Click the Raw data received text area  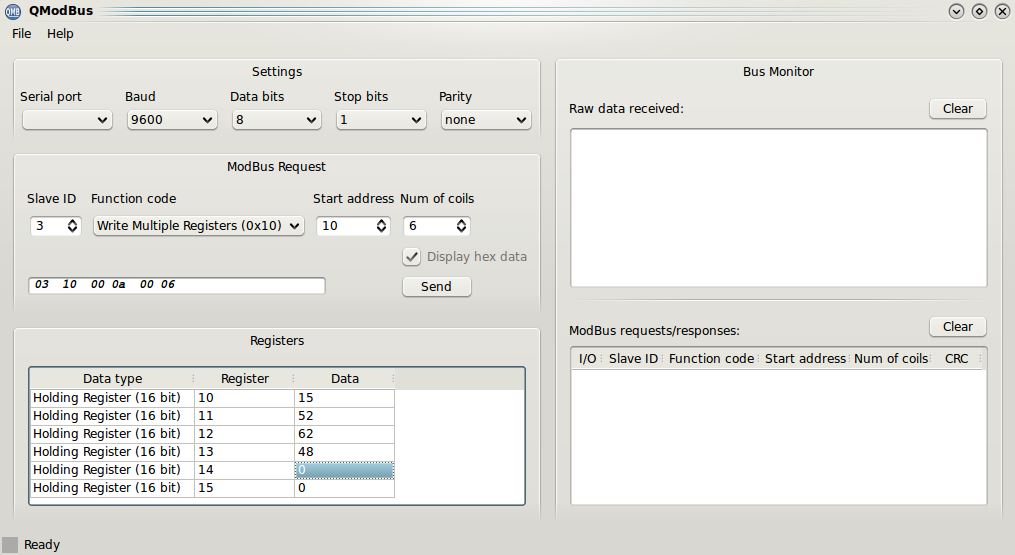[x=778, y=208]
